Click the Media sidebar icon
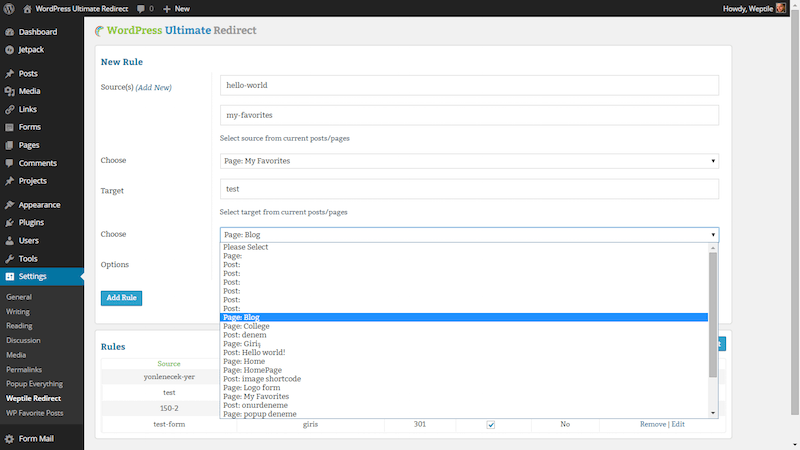The width and height of the screenshot is (800, 450). tap(10, 91)
